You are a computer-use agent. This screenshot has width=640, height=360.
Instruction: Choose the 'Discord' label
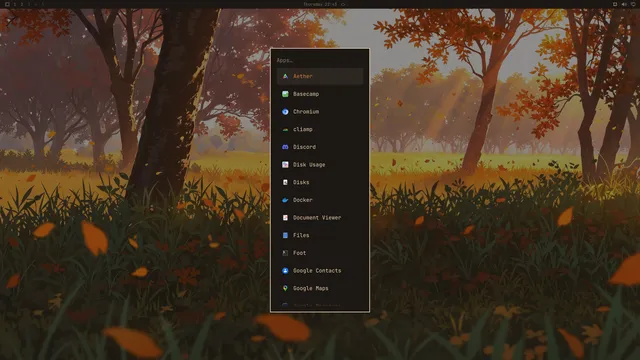point(304,147)
